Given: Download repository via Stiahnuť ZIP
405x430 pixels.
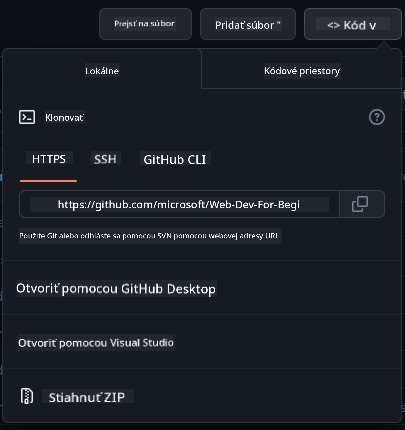Looking at the screenshot, I should click(87, 397).
